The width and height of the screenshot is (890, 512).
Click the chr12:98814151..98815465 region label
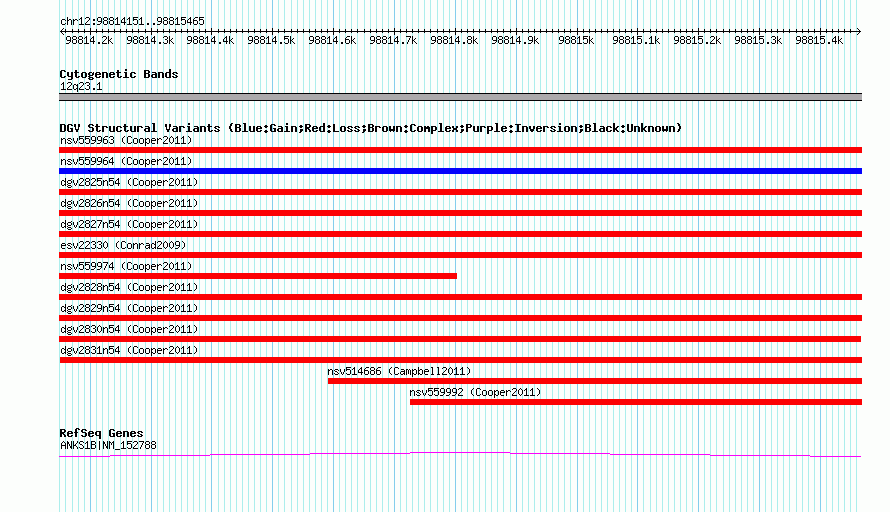pyautogui.click(x=132, y=22)
